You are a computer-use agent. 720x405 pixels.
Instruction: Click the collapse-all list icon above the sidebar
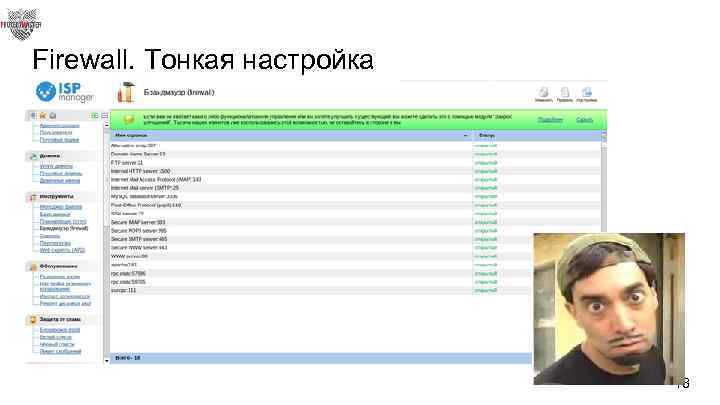click(x=105, y=116)
